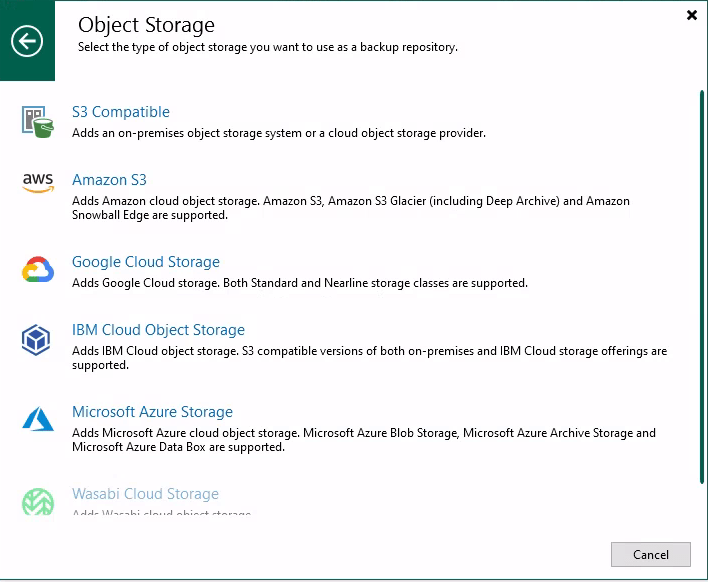Image resolution: width=708 pixels, height=582 pixels.
Task: Click the Azure Blob Storage description text
Action: [x=364, y=440]
